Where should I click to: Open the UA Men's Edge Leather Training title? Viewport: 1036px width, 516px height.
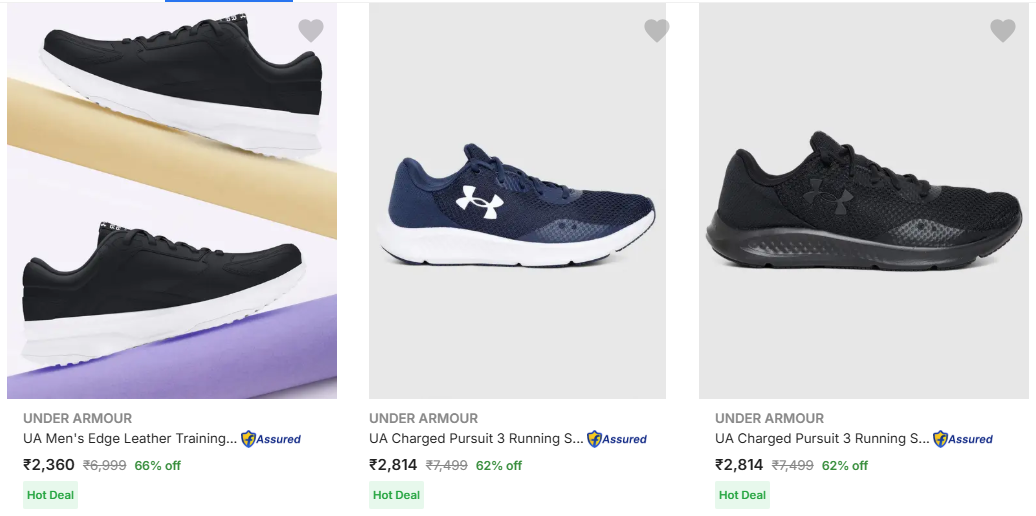point(130,438)
